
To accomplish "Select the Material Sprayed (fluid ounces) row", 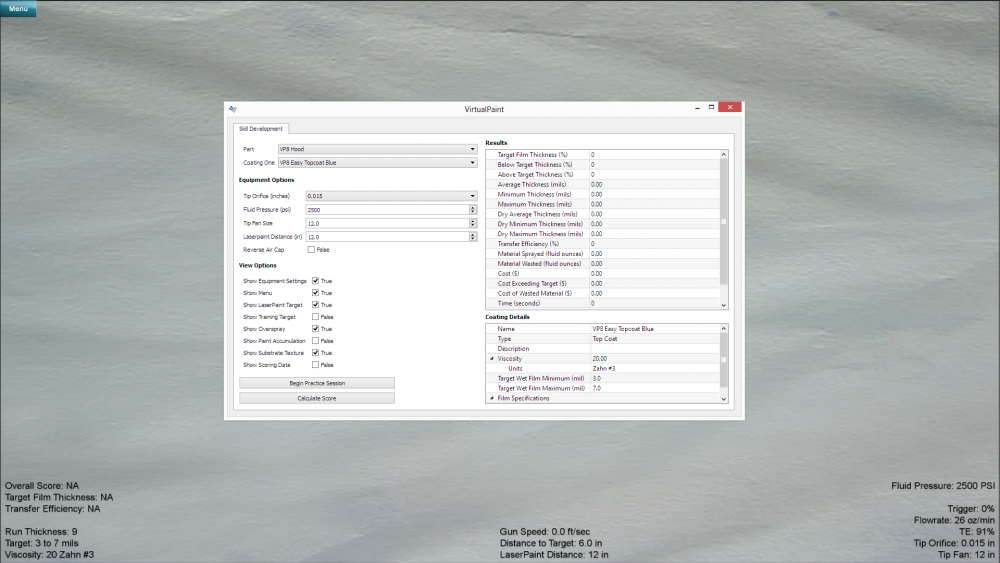I will tap(603, 254).
